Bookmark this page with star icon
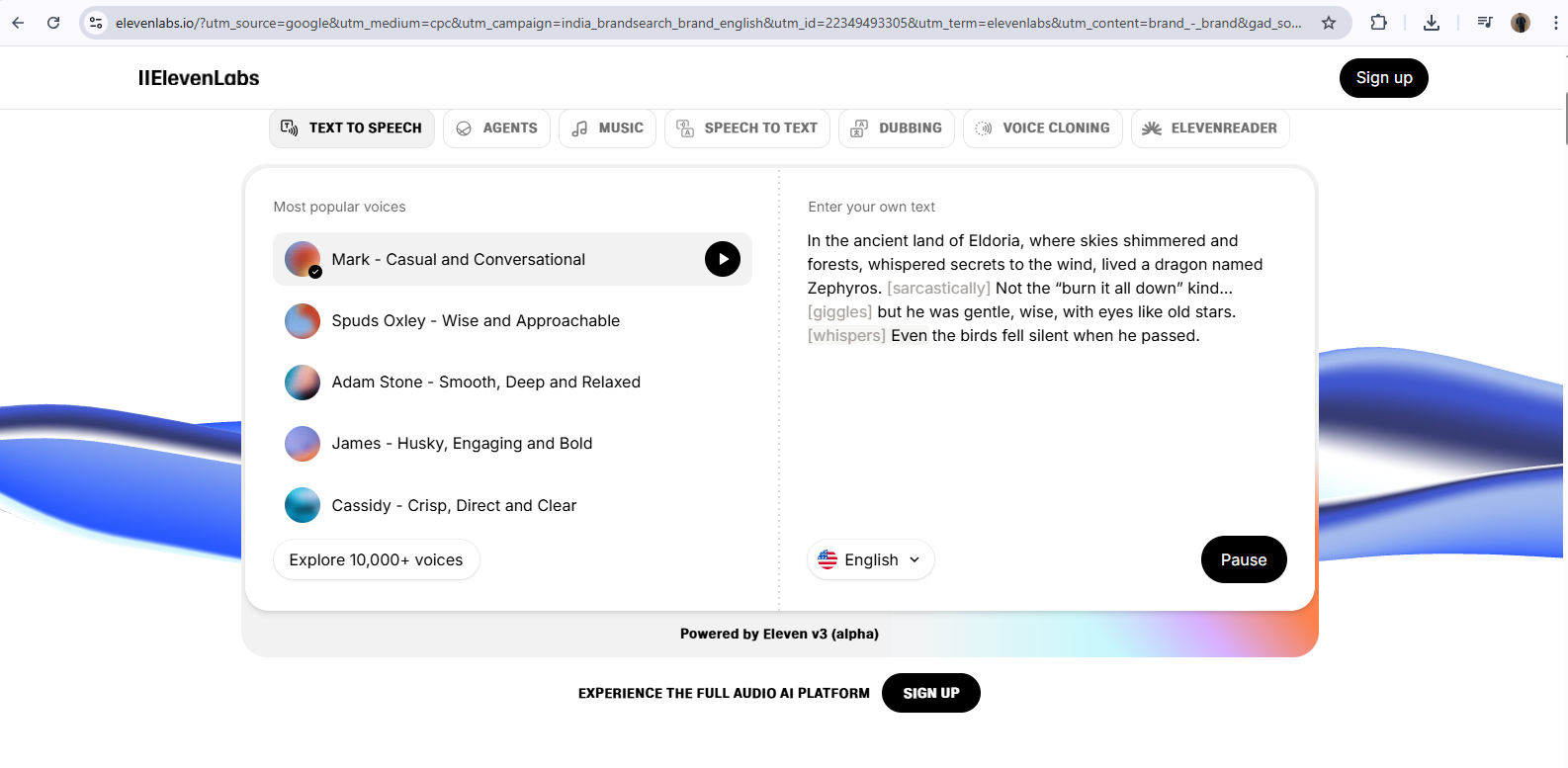The height and width of the screenshot is (768, 1568). (x=1329, y=23)
